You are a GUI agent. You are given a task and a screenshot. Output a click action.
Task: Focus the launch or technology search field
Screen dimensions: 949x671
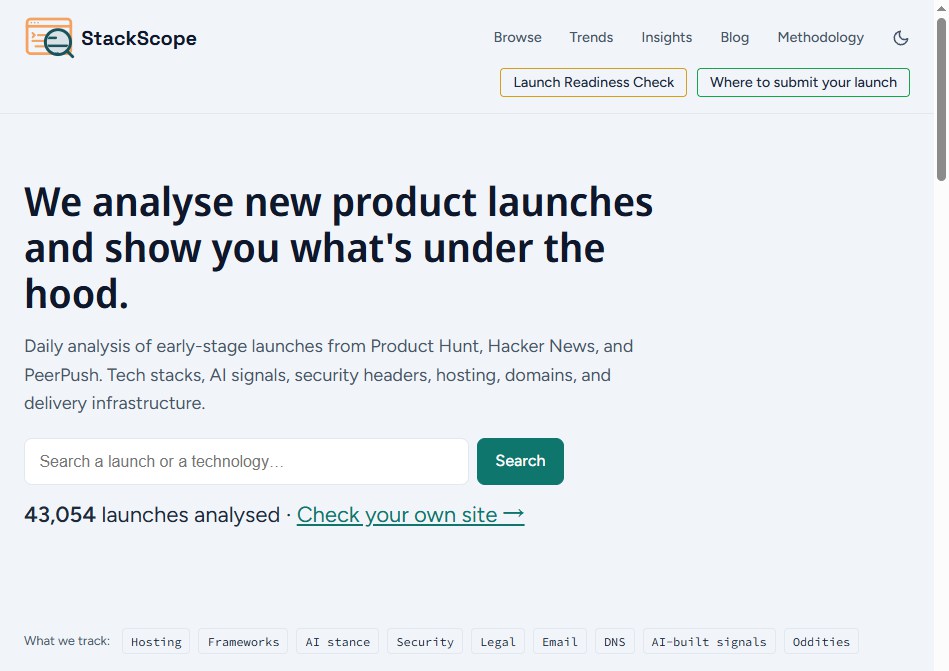pos(246,461)
